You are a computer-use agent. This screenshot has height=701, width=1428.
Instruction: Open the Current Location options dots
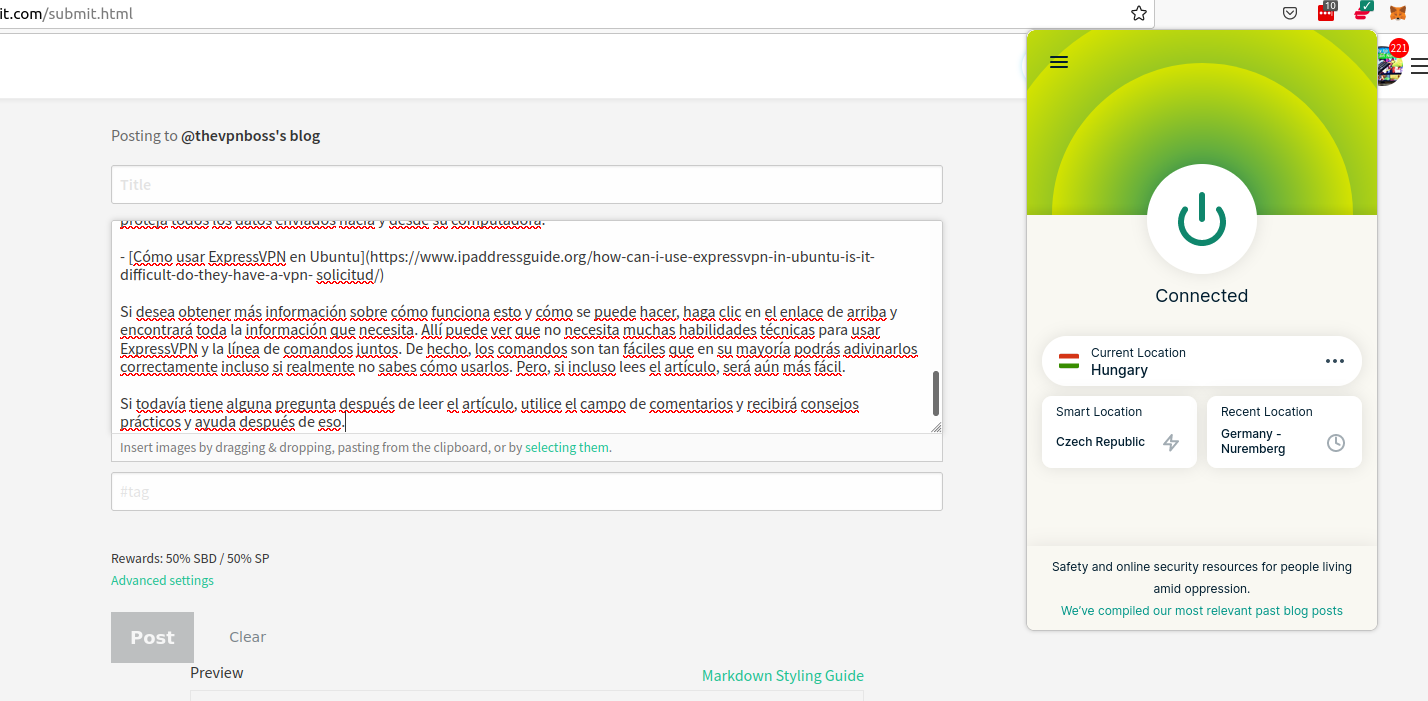[1334, 361]
